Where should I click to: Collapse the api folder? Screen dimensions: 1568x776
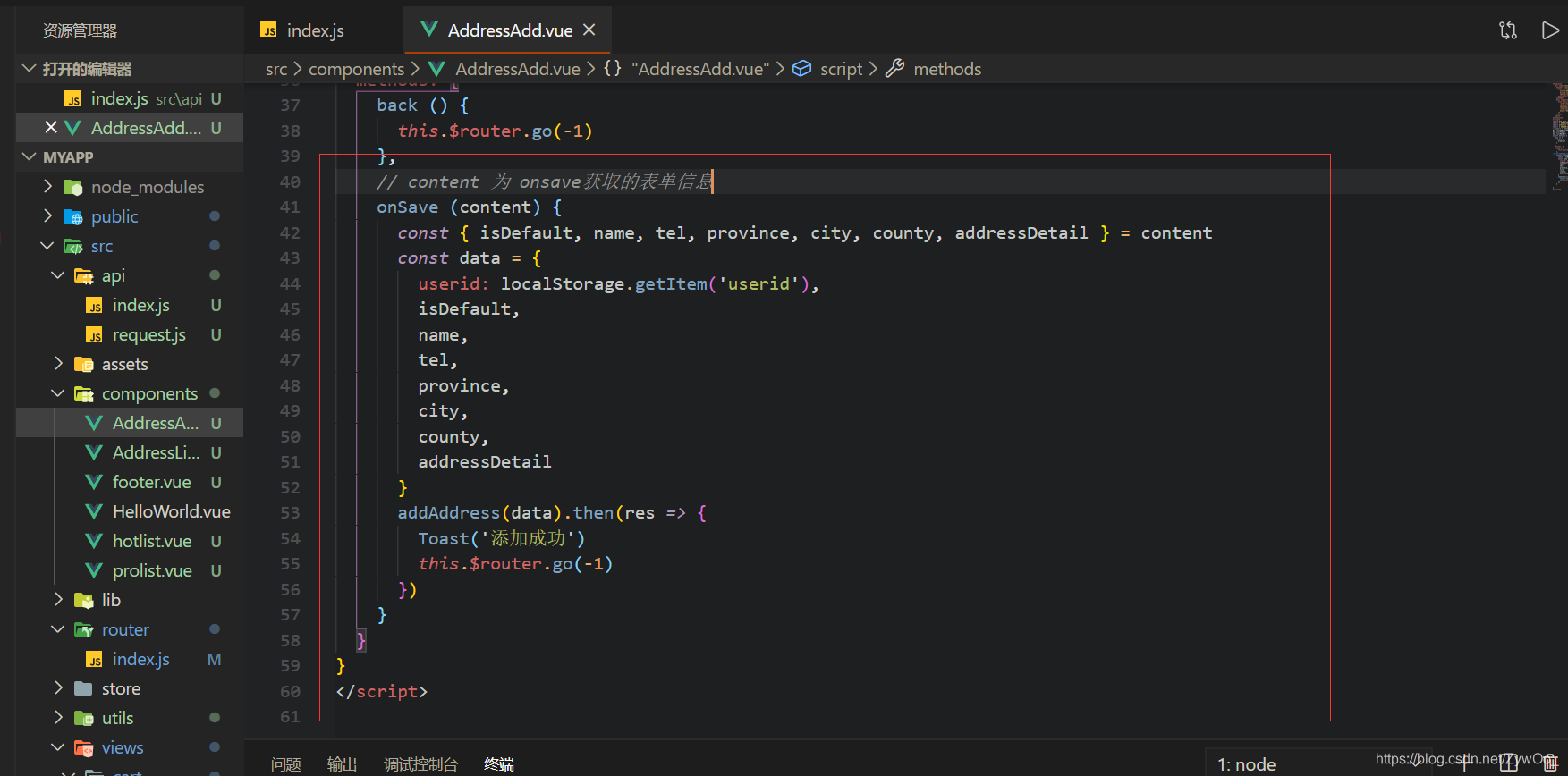(x=59, y=275)
